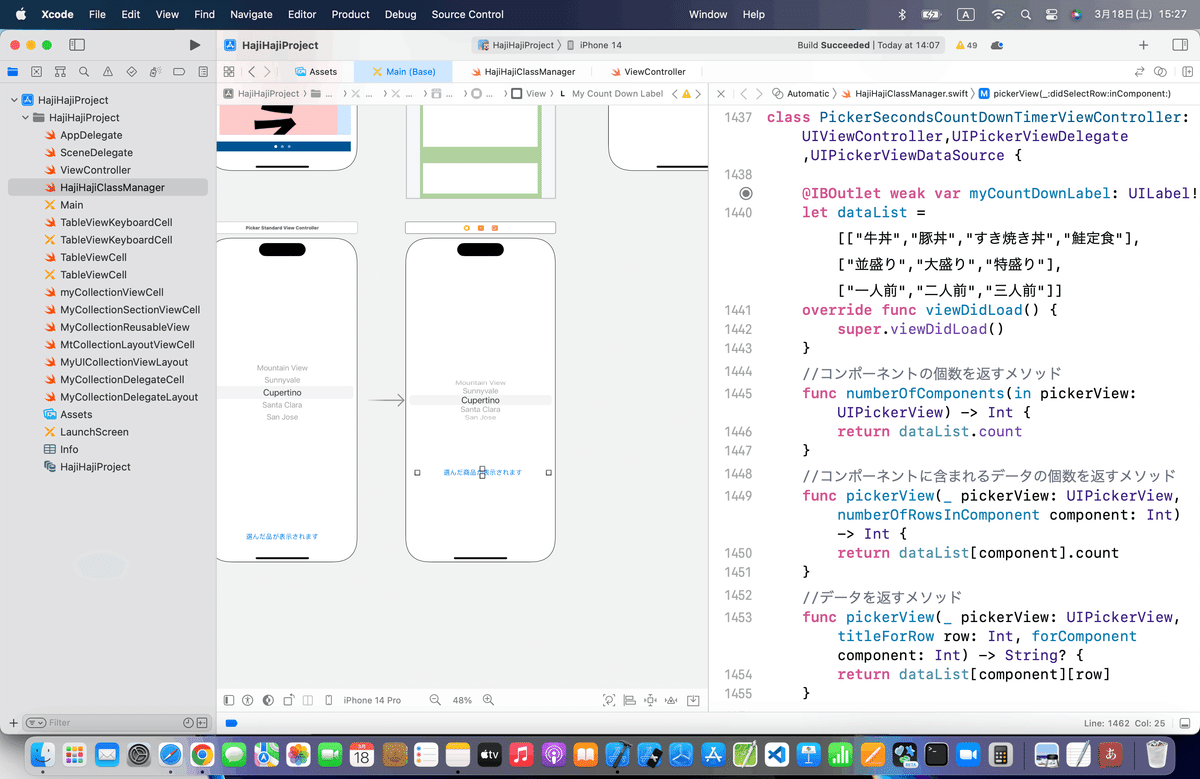The image size is (1200, 779).
Task: Open the Report navigator
Action: 202,72
